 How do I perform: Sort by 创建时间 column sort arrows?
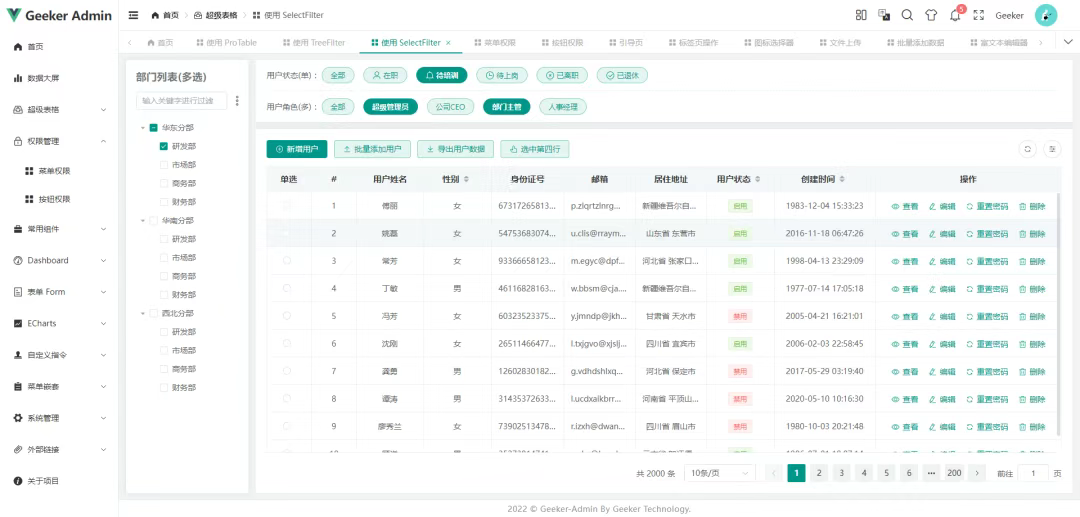tap(842, 179)
